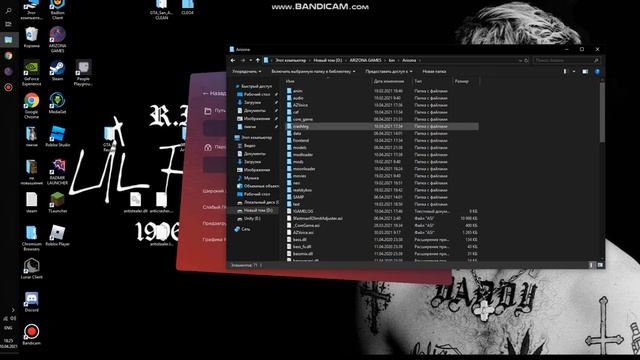640x360 pixels.
Task: Open the Recycle Bin (Корзина) icon
Action: (x=31, y=38)
